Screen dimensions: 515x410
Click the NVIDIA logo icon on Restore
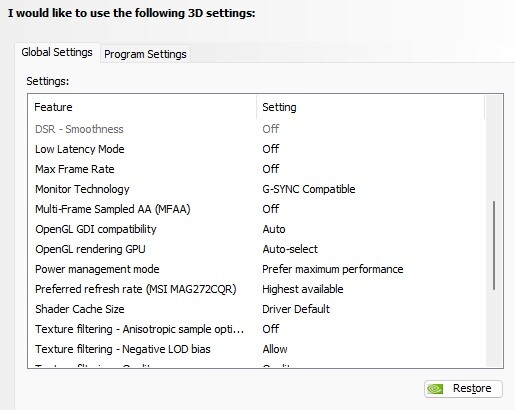coord(435,389)
